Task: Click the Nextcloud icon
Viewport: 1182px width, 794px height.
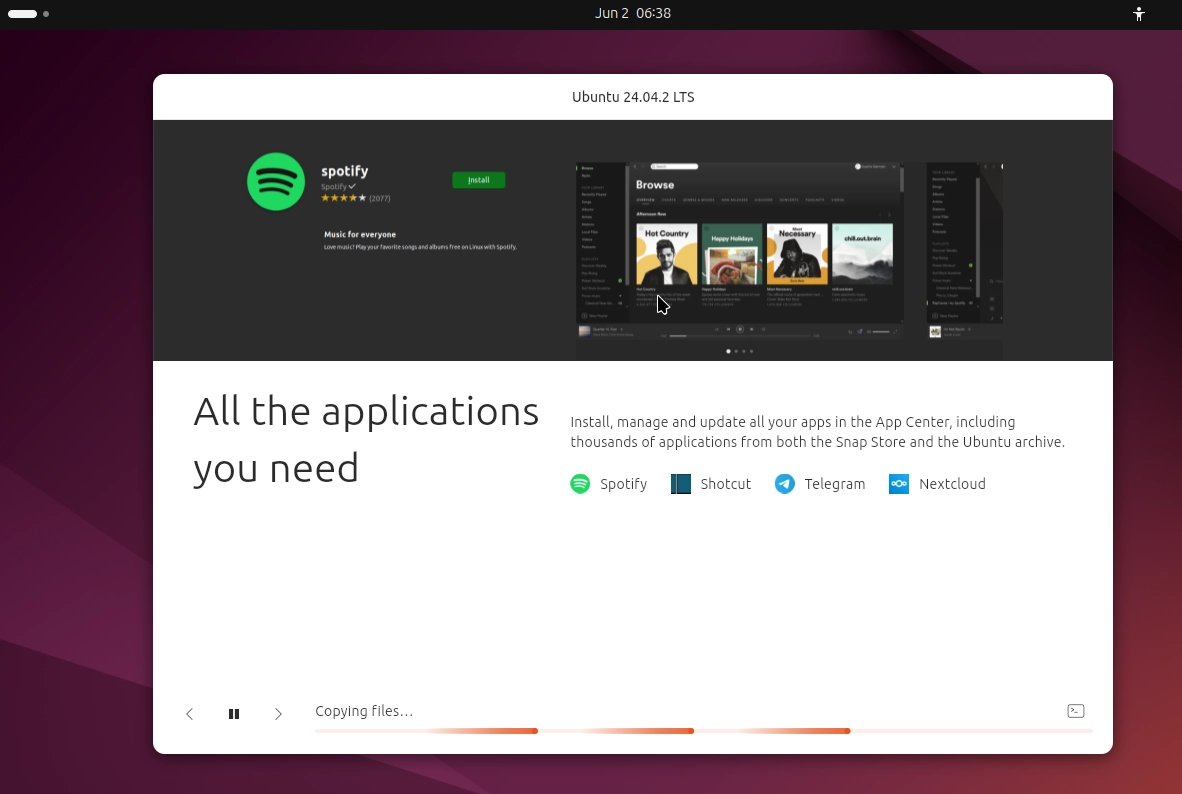Action: (899, 484)
